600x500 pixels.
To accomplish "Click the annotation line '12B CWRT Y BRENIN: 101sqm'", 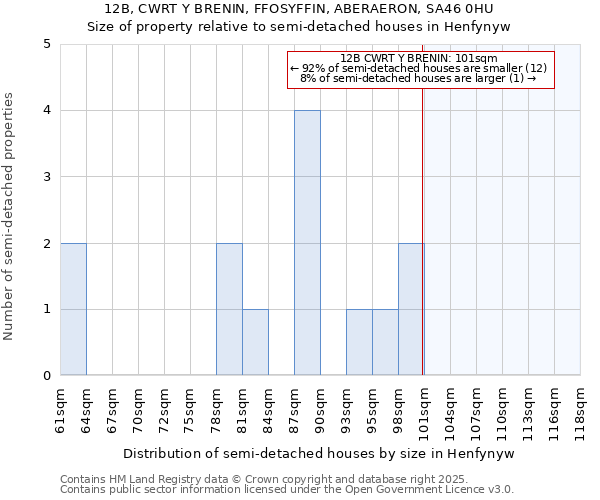I will pyautogui.click(x=419, y=58).
